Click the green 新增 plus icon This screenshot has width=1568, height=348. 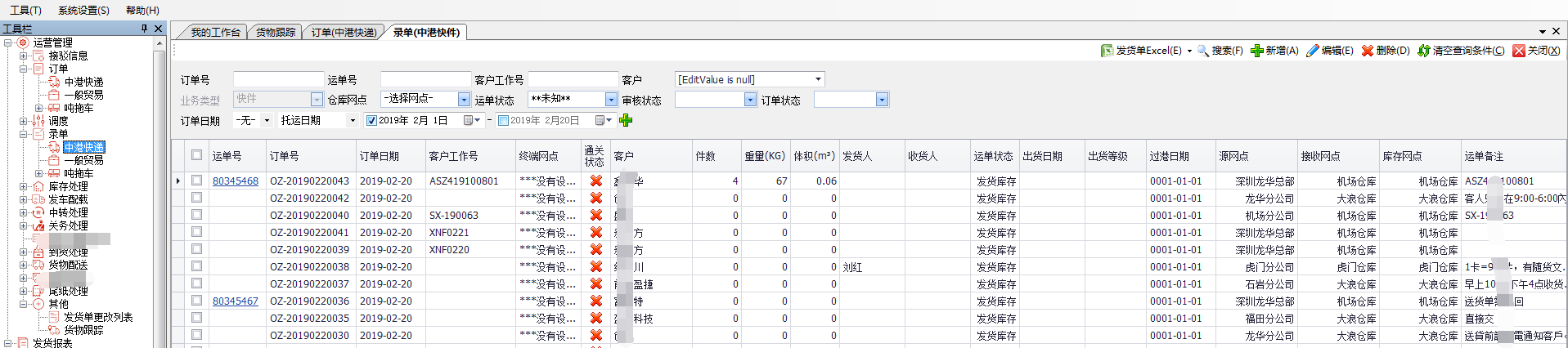tap(1257, 51)
